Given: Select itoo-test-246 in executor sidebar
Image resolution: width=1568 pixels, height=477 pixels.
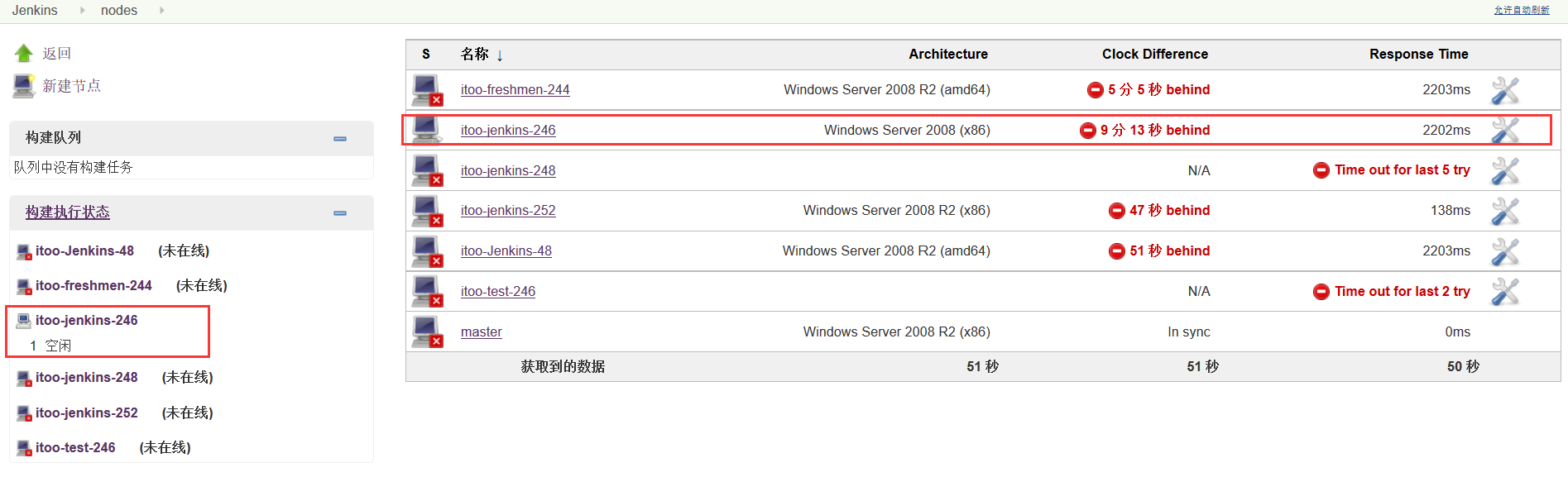Looking at the screenshot, I should tap(75, 447).
